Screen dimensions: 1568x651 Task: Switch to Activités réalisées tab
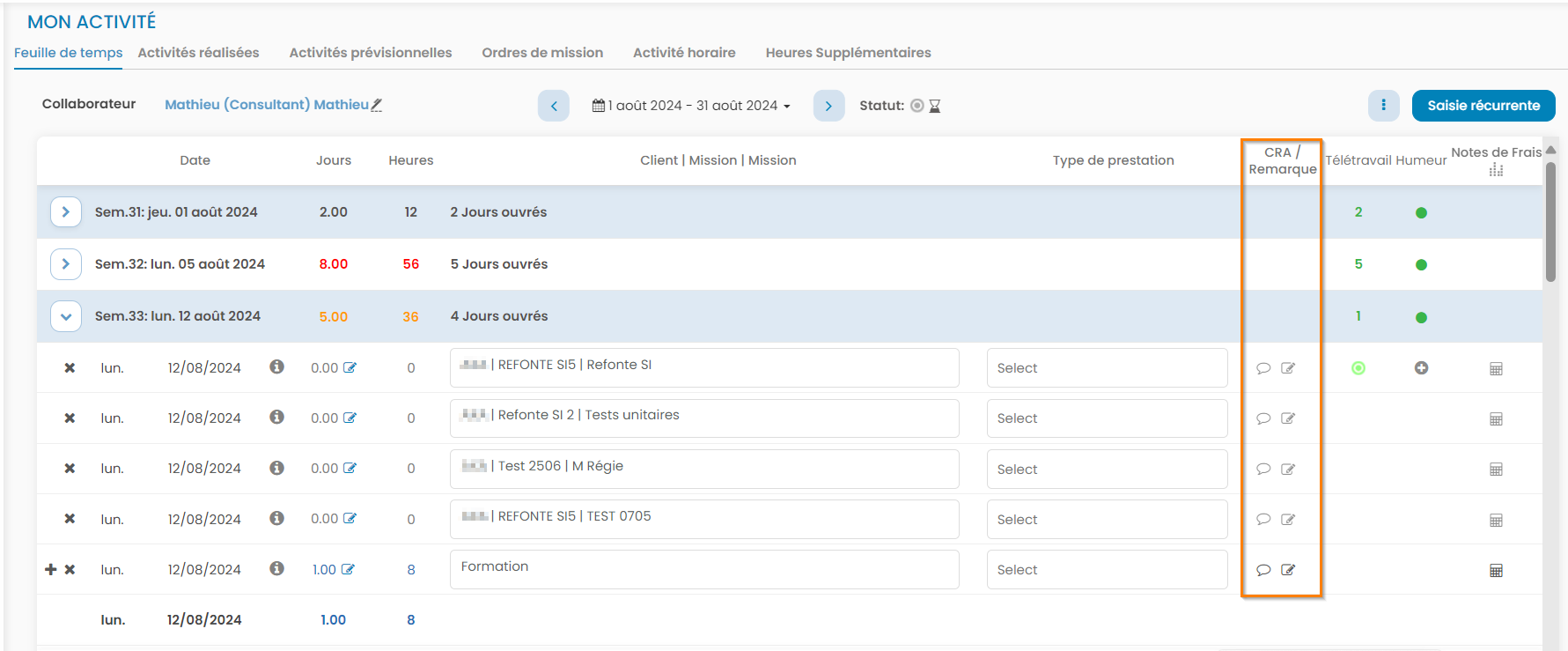click(198, 53)
